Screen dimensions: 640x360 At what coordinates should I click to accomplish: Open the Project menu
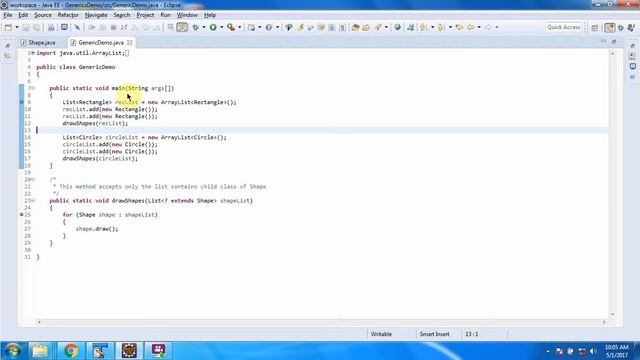(x=145, y=15)
